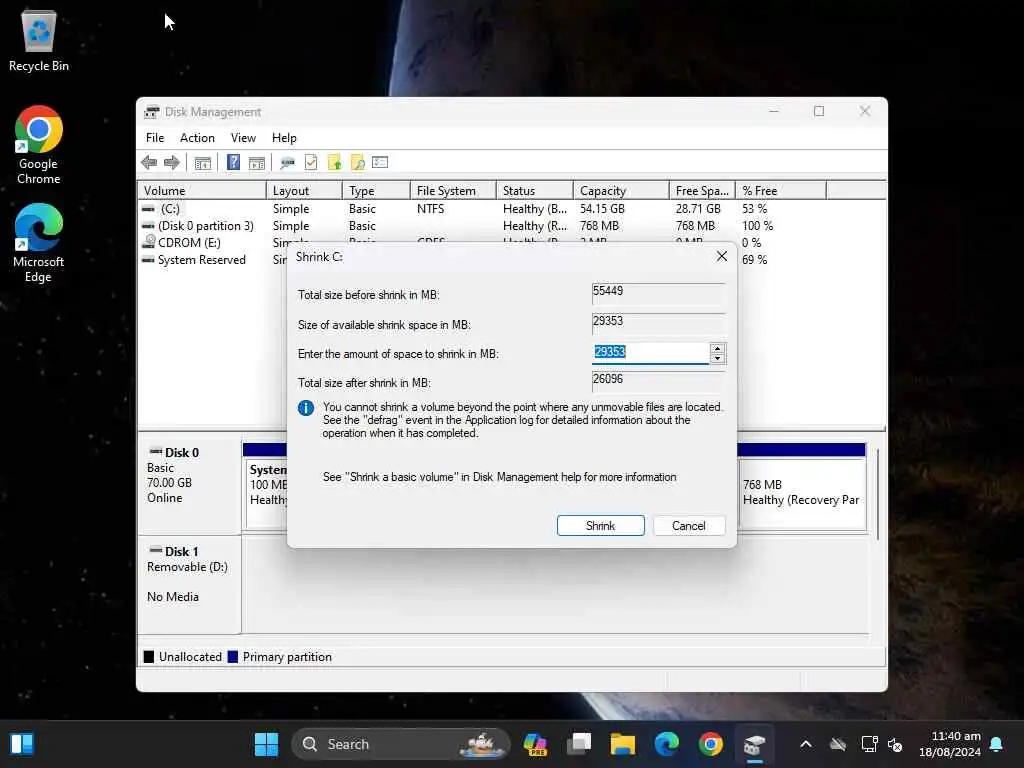Open the Help menu
The width and height of the screenshot is (1024, 768).
tap(284, 138)
